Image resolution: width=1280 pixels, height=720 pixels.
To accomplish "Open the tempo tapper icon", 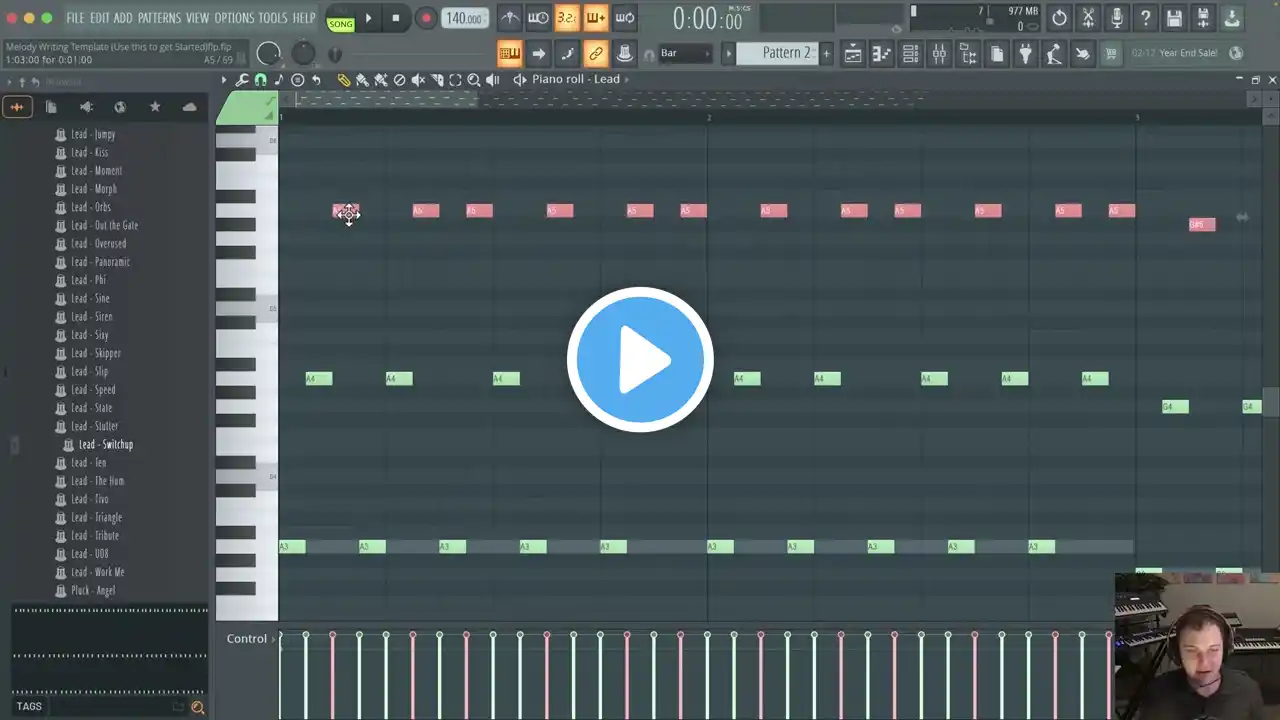I will [x=1053, y=54].
